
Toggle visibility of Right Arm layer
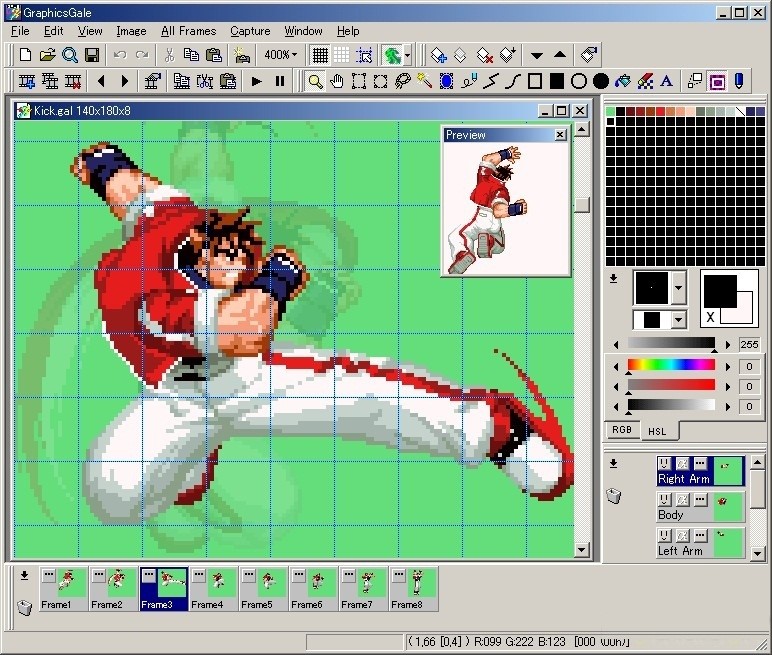(x=665, y=464)
